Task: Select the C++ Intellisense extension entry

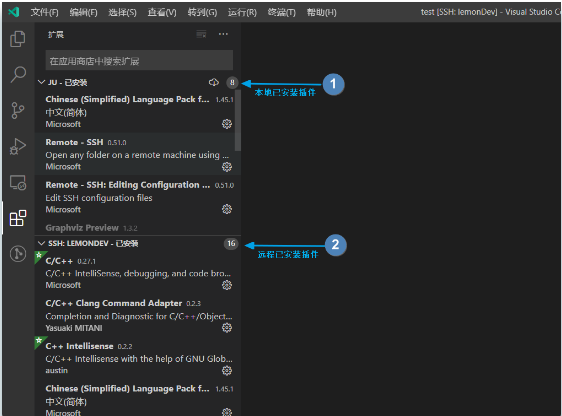Action: point(138,358)
